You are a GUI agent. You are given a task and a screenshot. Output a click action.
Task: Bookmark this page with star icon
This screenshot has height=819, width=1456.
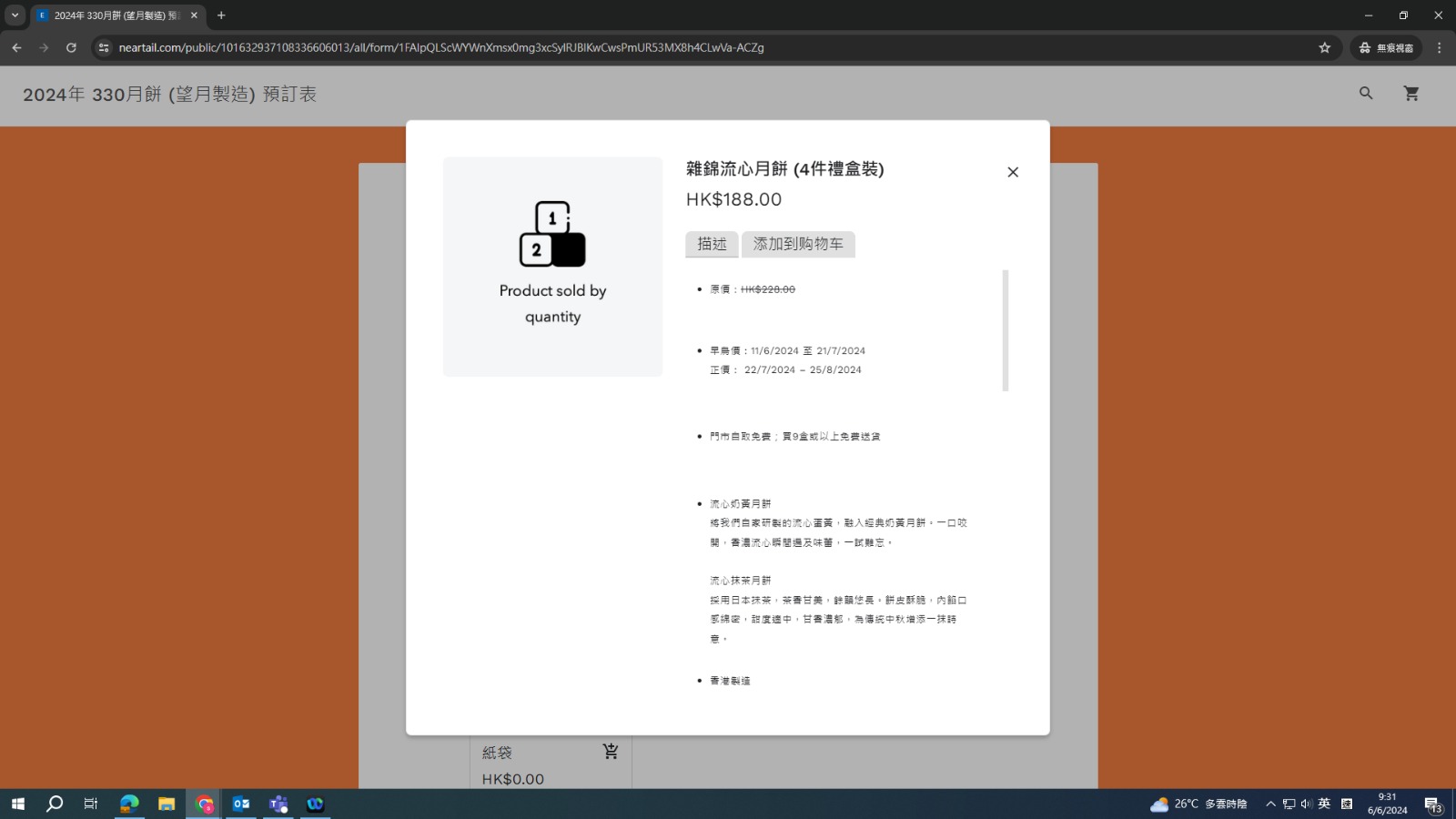point(1325,47)
